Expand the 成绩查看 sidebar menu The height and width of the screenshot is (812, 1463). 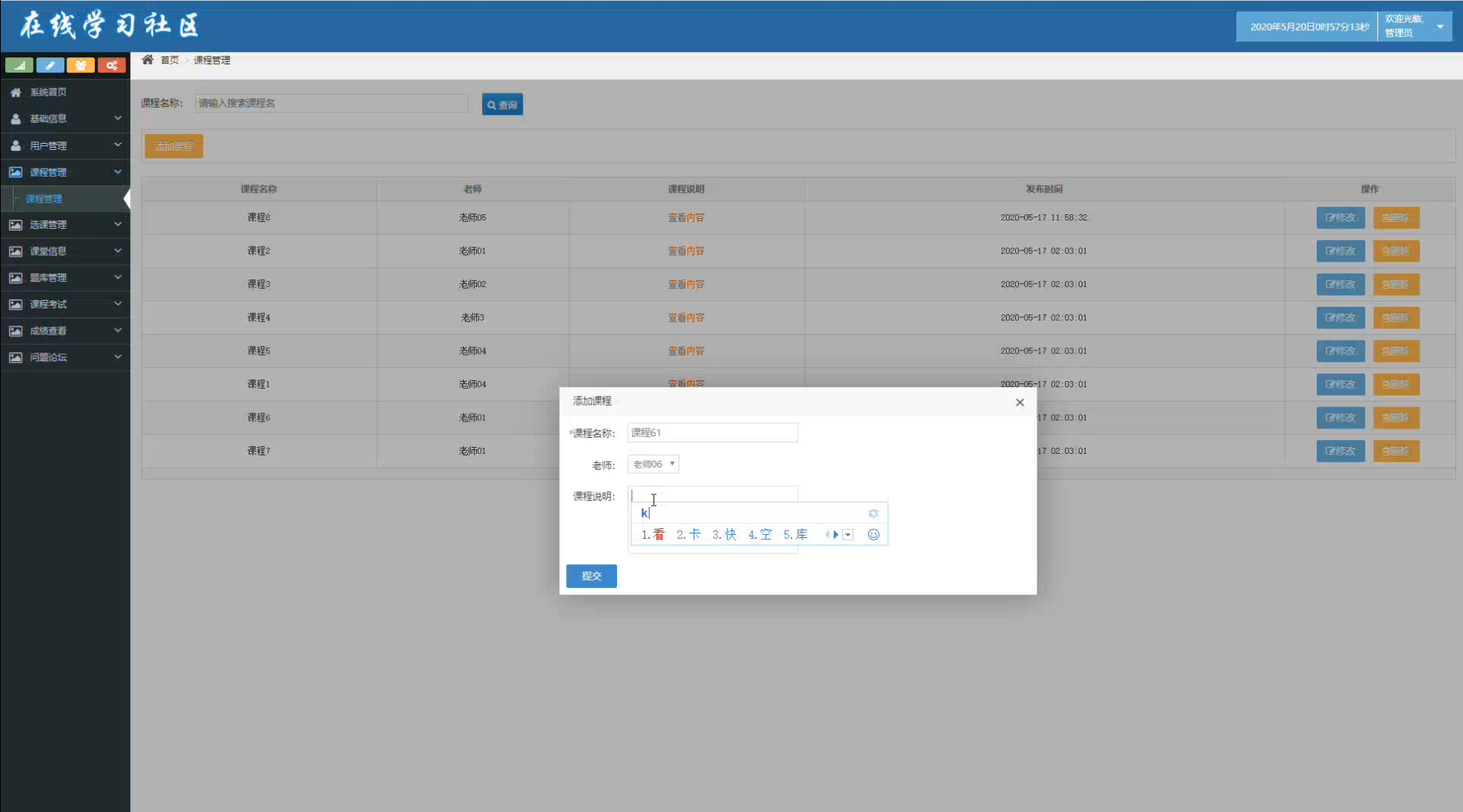65,331
